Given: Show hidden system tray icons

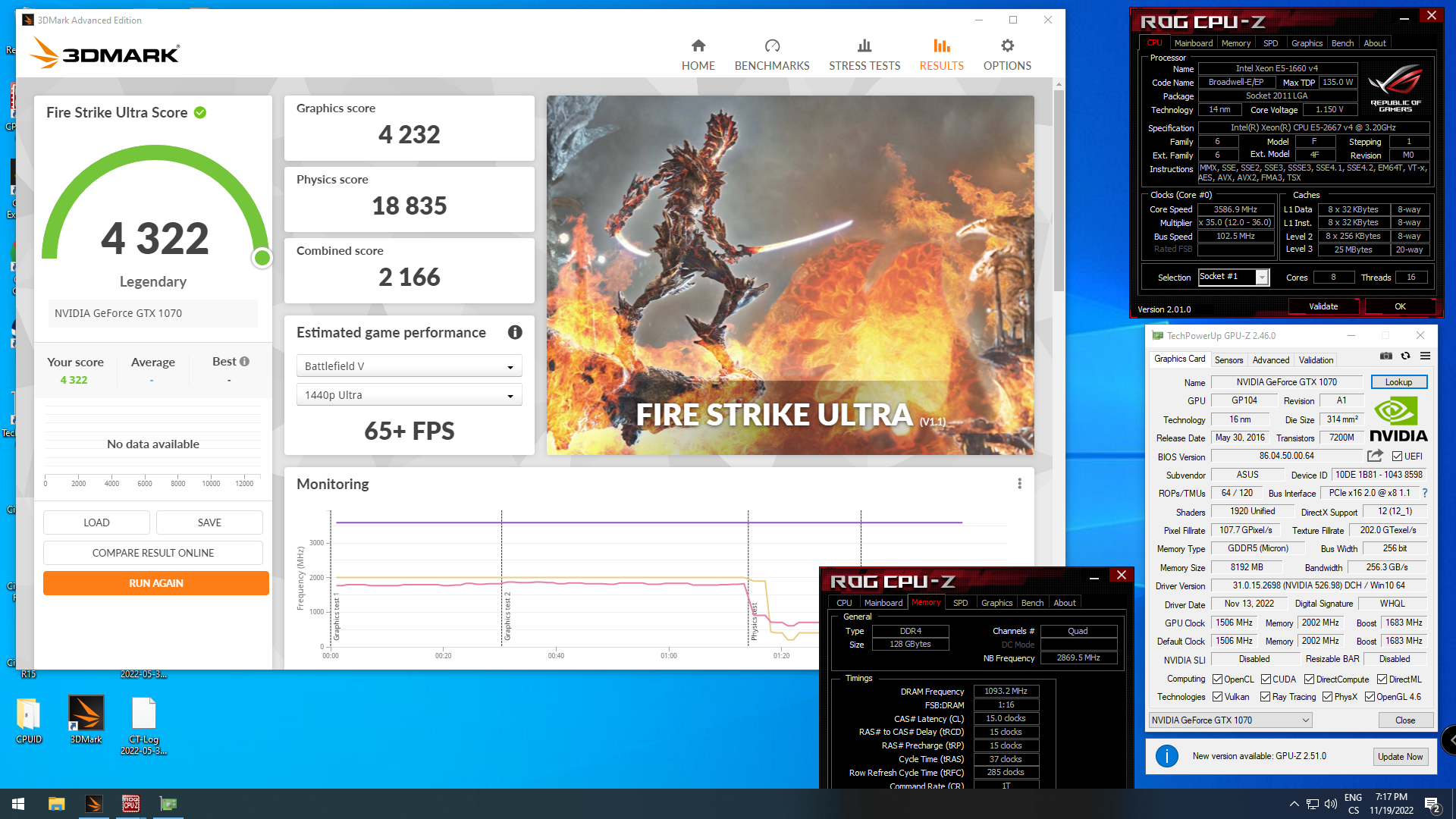Looking at the screenshot, I should click(x=1294, y=804).
